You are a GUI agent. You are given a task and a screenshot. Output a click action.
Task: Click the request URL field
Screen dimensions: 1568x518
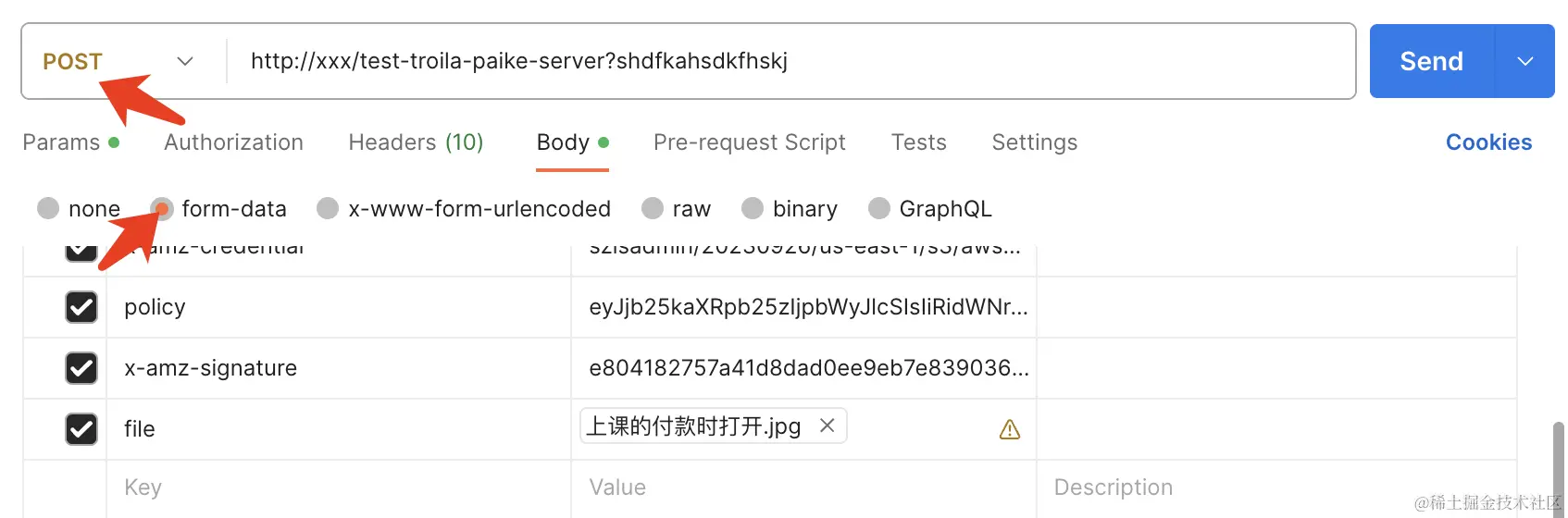pos(787,61)
